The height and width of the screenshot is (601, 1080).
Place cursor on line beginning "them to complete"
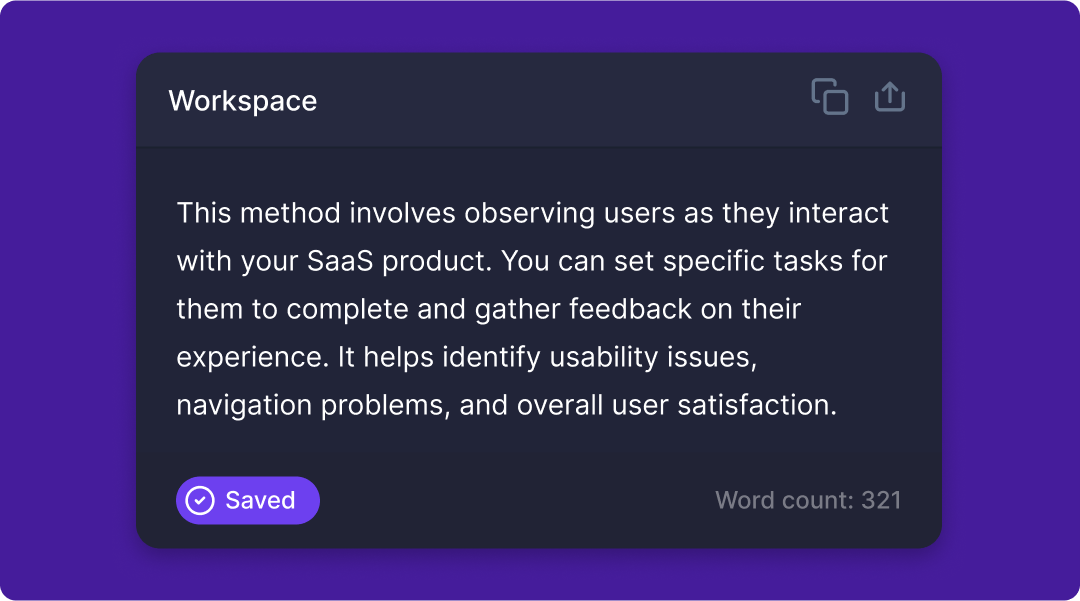click(x=488, y=309)
